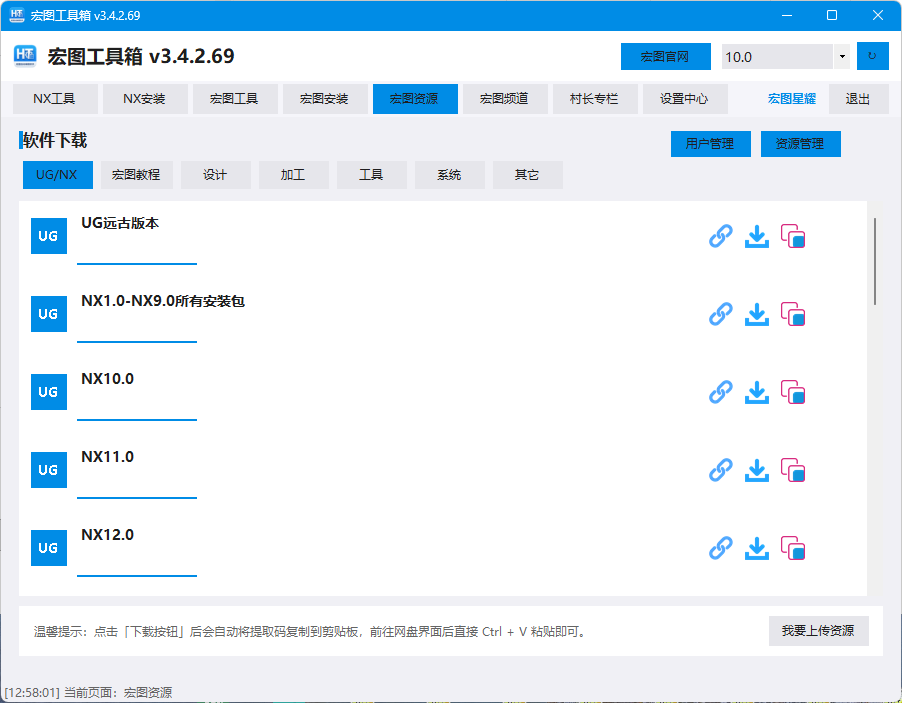
Task: Click the 10.0 version combo field
Action: (777, 56)
